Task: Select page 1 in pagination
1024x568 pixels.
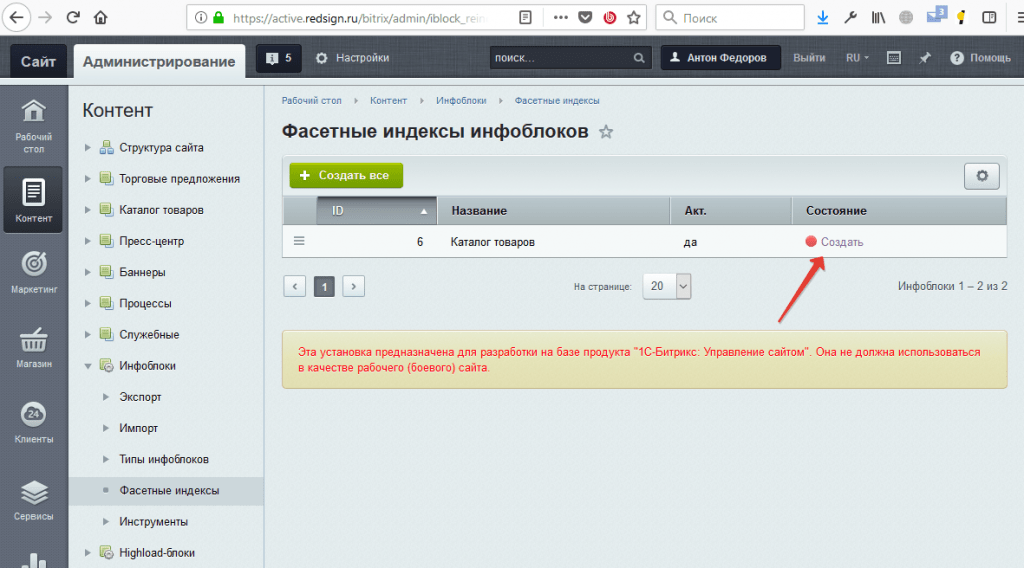Action: [324, 287]
